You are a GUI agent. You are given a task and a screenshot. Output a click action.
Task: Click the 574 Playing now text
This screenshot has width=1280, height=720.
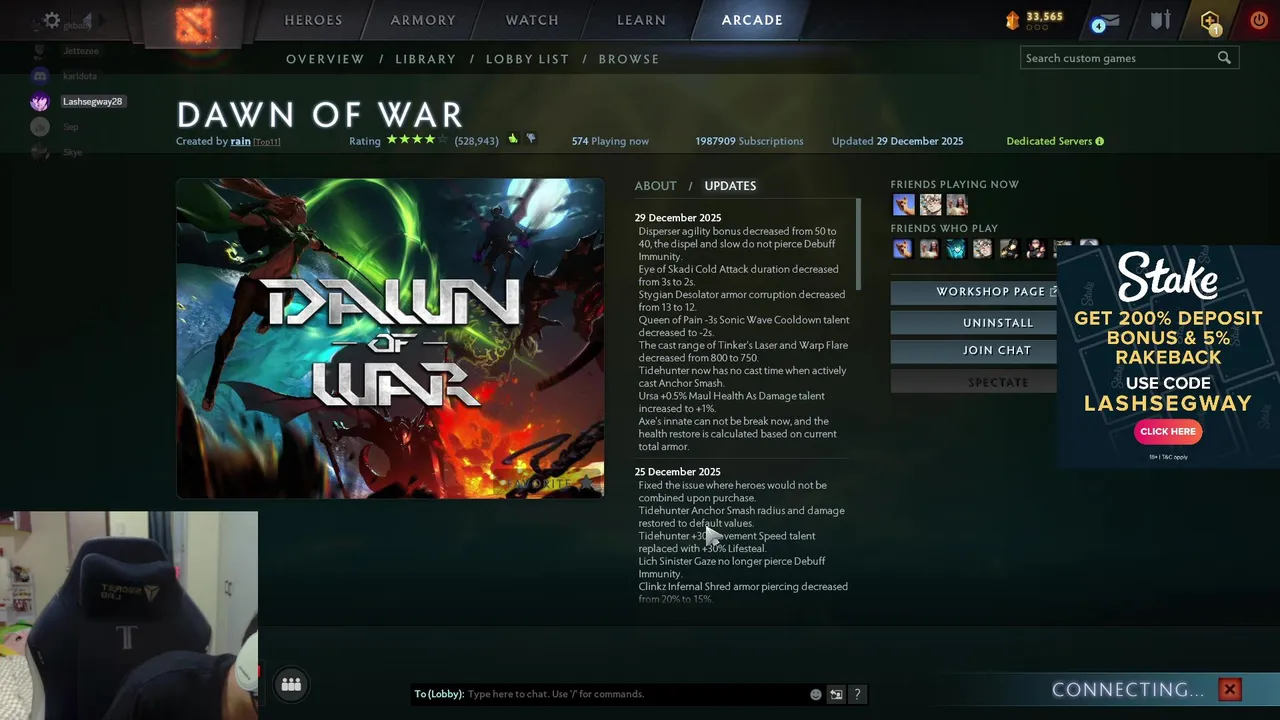610,141
